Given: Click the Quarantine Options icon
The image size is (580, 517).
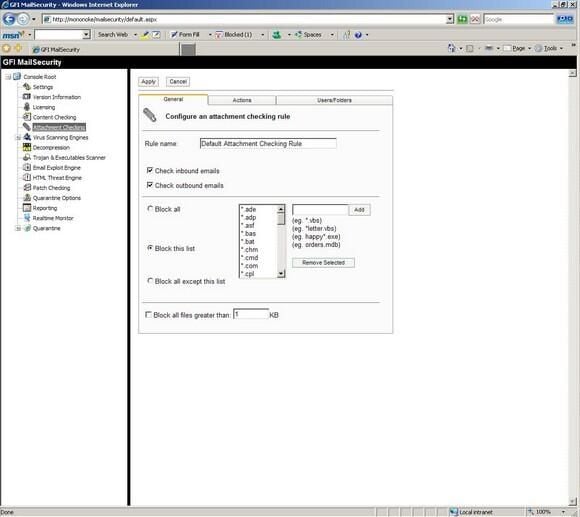Looking at the screenshot, I should [27, 197].
